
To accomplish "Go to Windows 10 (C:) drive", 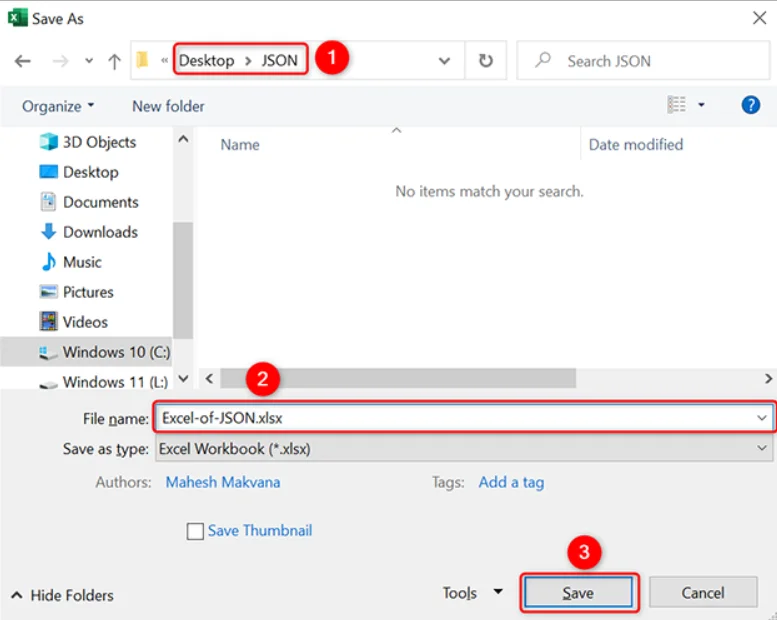I will pyautogui.click(x=115, y=352).
